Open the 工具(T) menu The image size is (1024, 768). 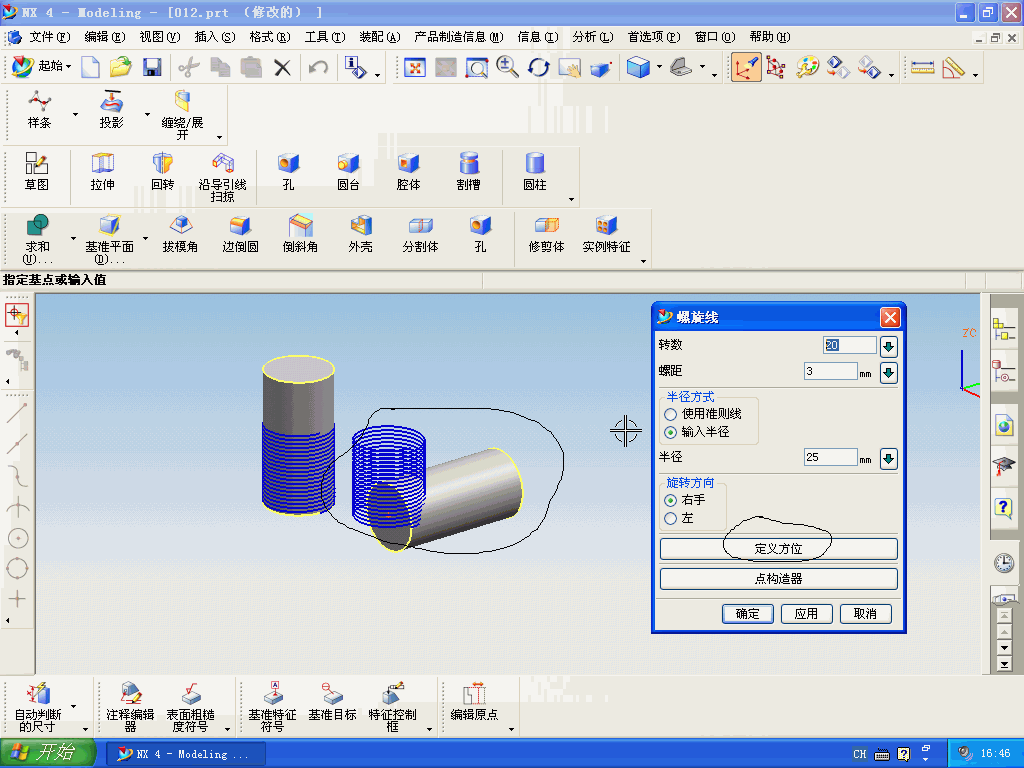point(325,37)
